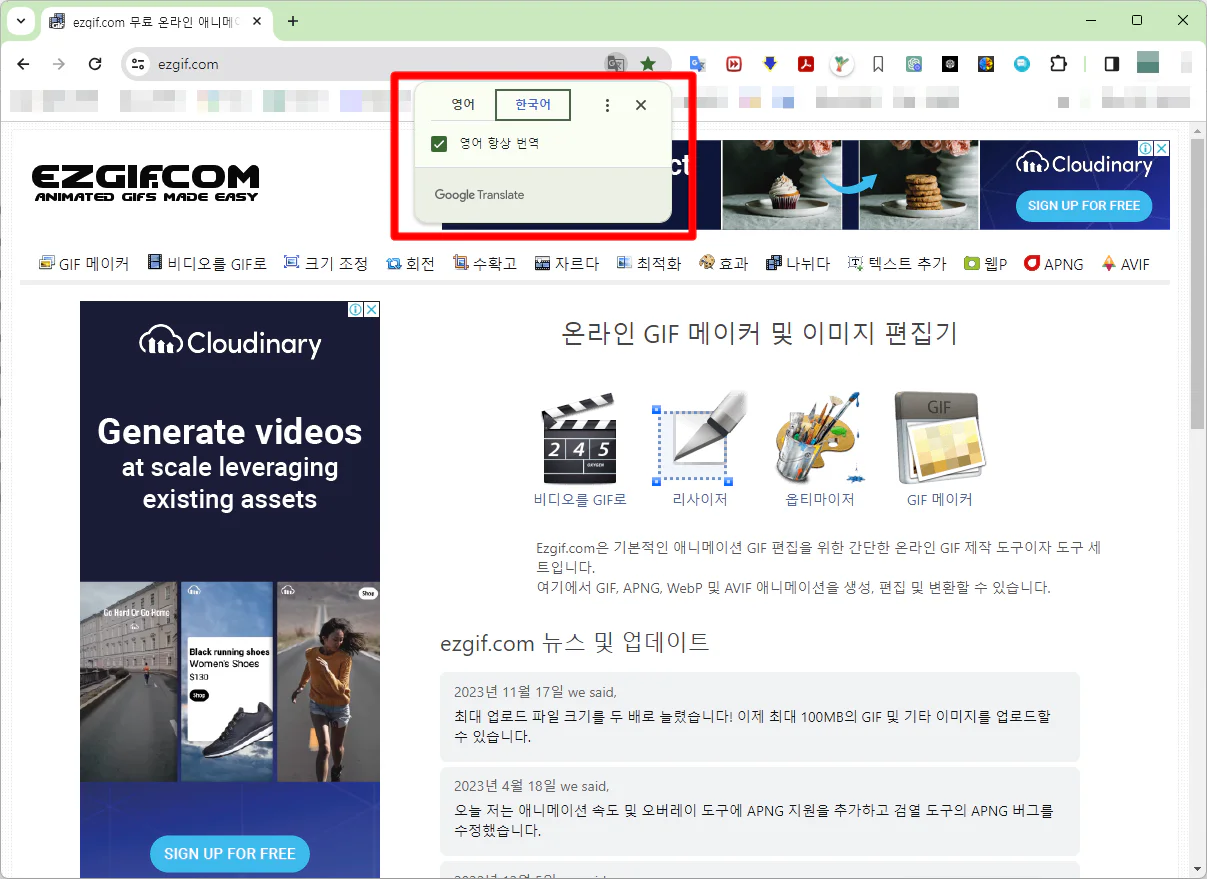Open the Extensions puzzle piece menu
Image resolution: width=1207 pixels, height=879 pixels.
[1058, 64]
